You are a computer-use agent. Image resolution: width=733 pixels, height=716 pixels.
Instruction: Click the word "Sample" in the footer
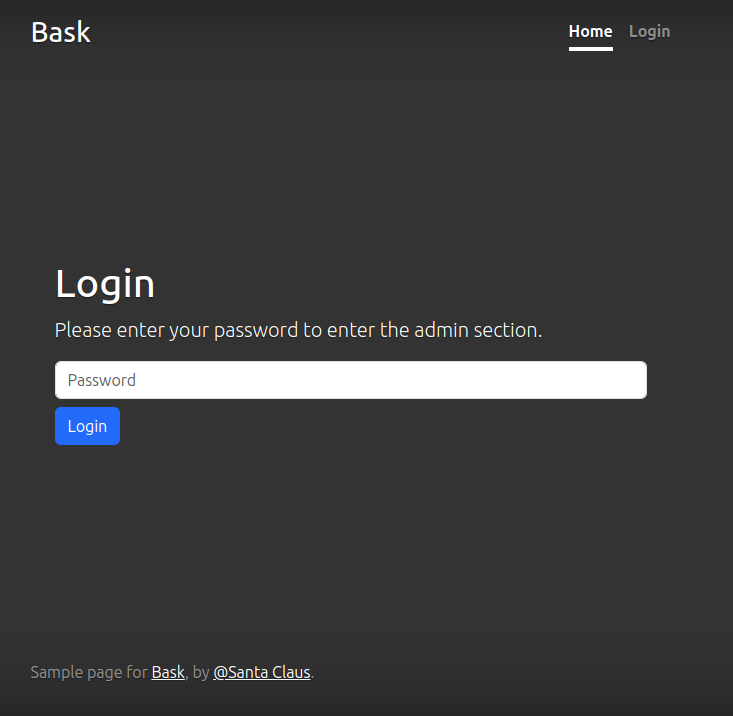[55, 672]
